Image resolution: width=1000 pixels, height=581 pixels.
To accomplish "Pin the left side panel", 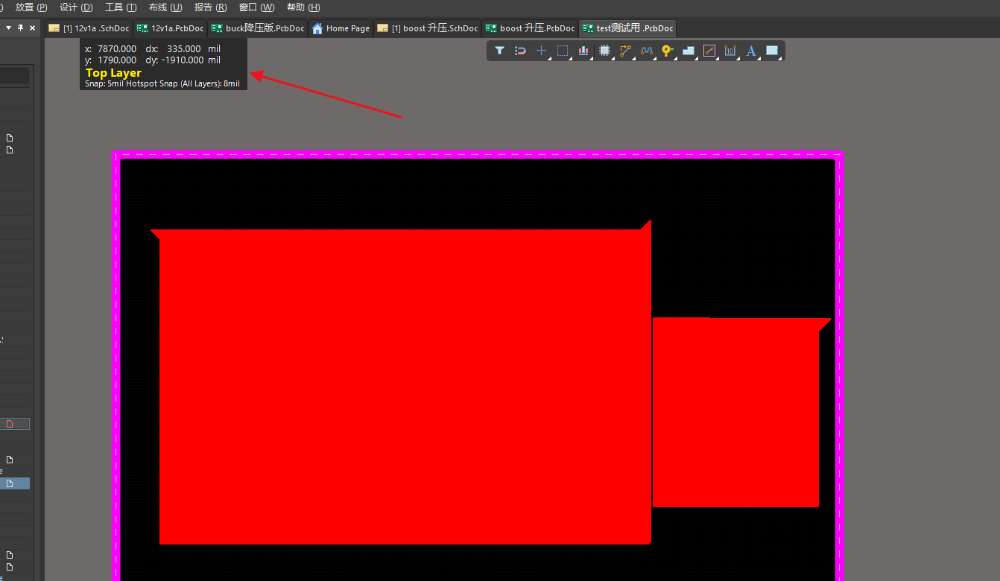I will pos(20,28).
